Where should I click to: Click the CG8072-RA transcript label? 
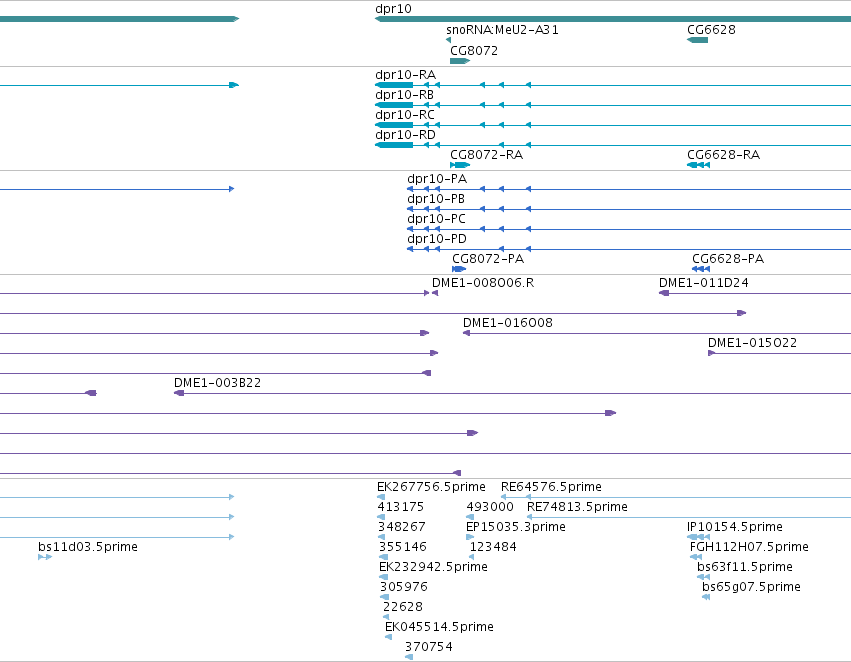click(486, 155)
